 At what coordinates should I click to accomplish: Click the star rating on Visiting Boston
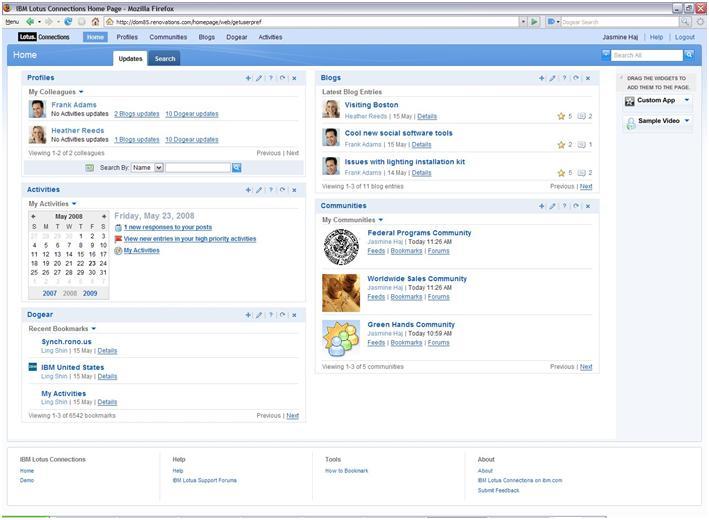561,117
